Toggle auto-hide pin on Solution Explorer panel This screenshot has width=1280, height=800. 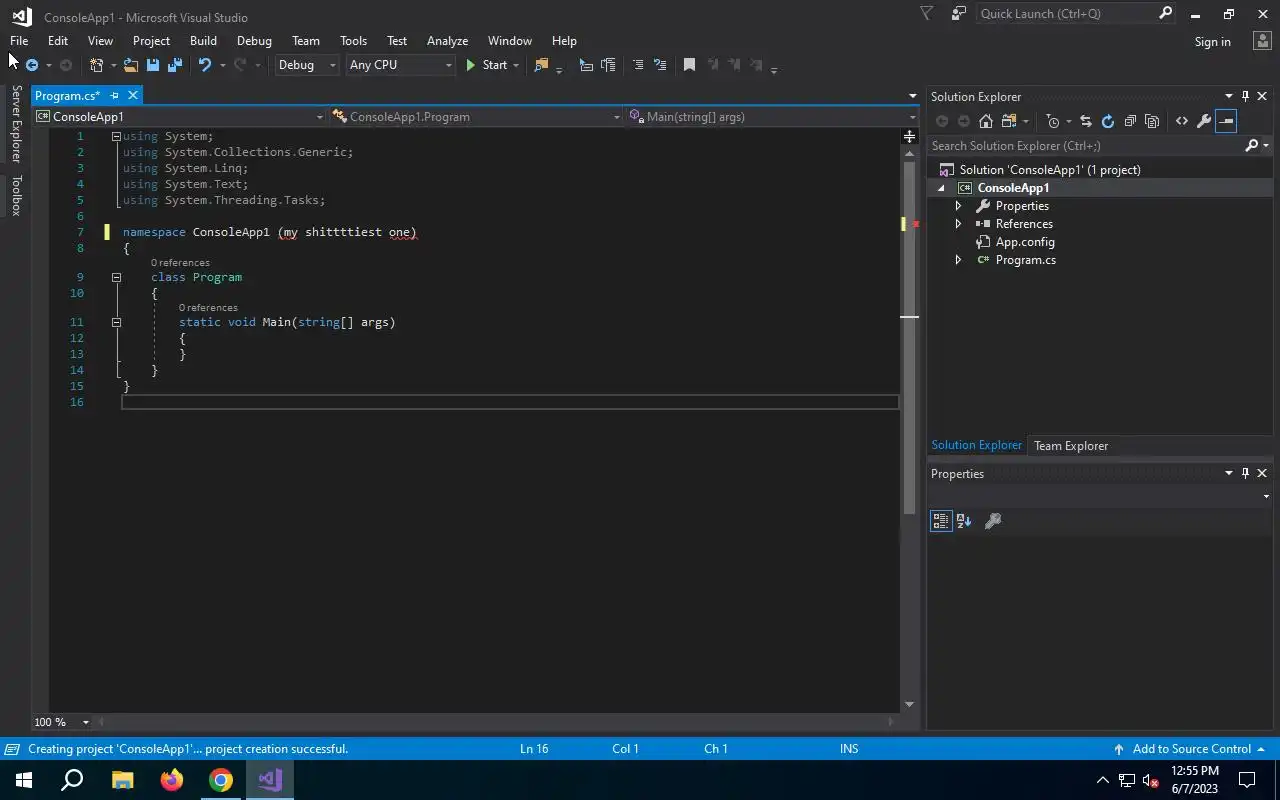pos(1245,97)
